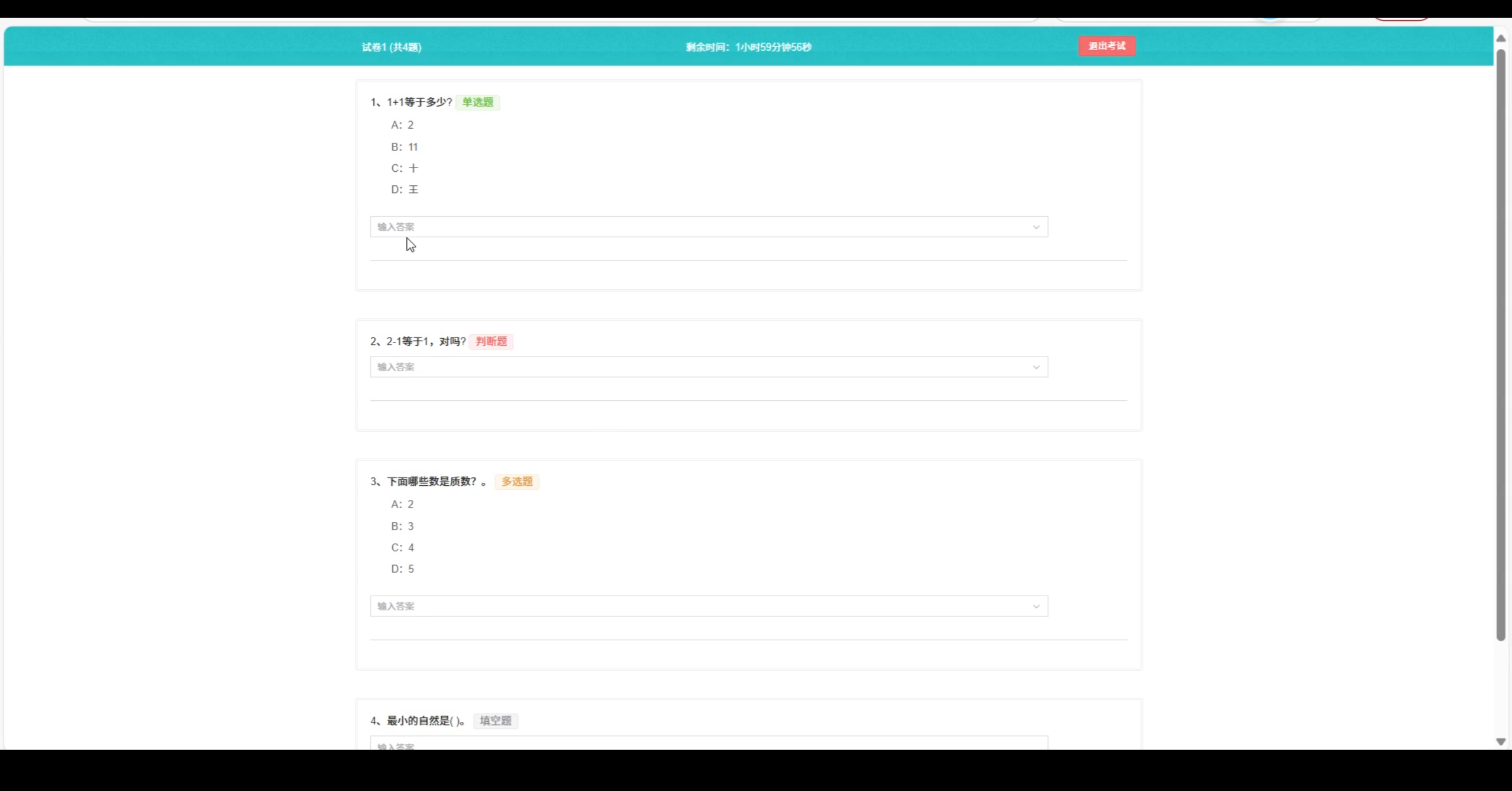Click the 试卷1 (共4题) exam title
Viewport: 1512px width, 791px height.
(x=390, y=47)
